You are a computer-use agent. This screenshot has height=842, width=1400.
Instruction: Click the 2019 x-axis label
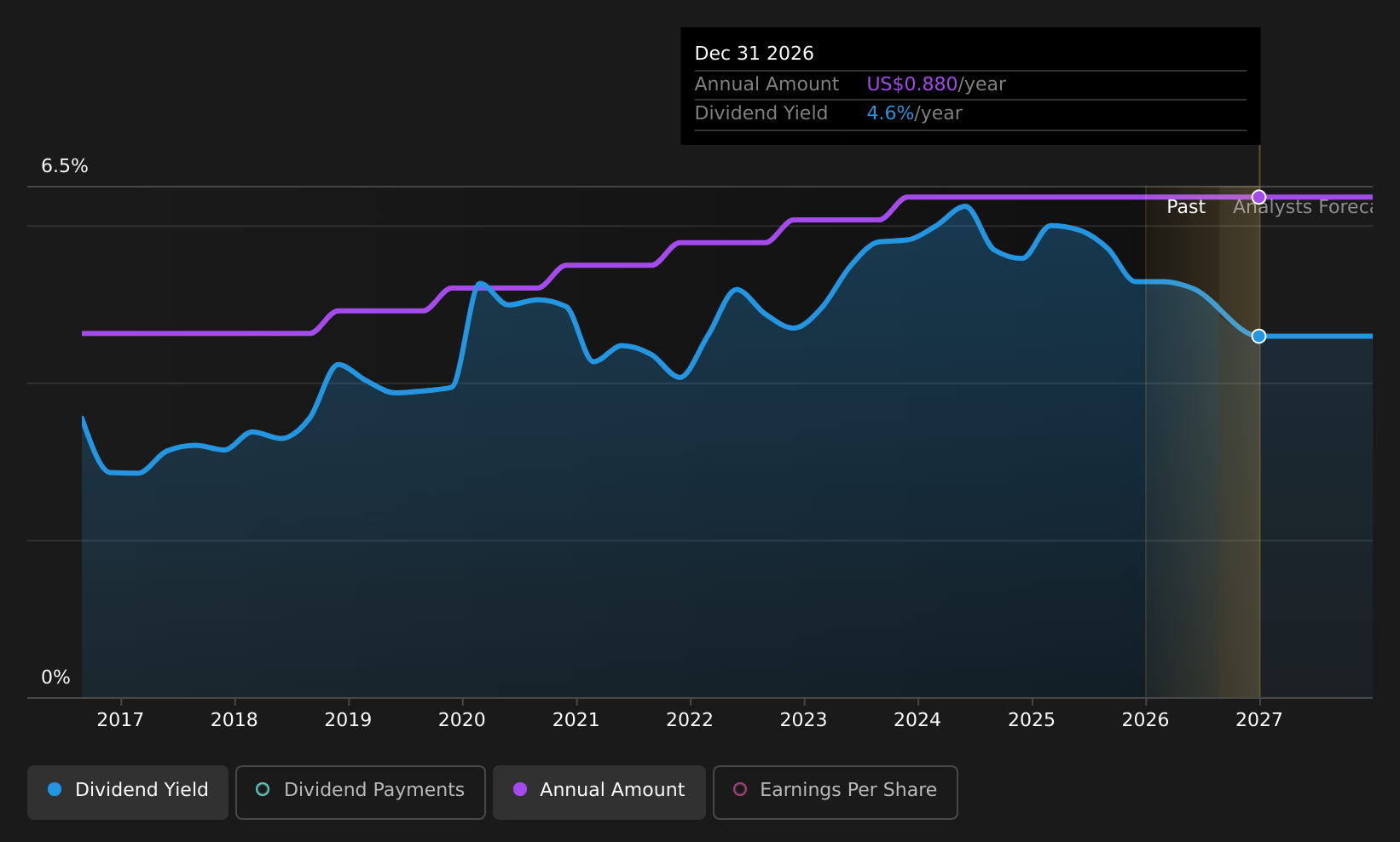coord(348,720)
